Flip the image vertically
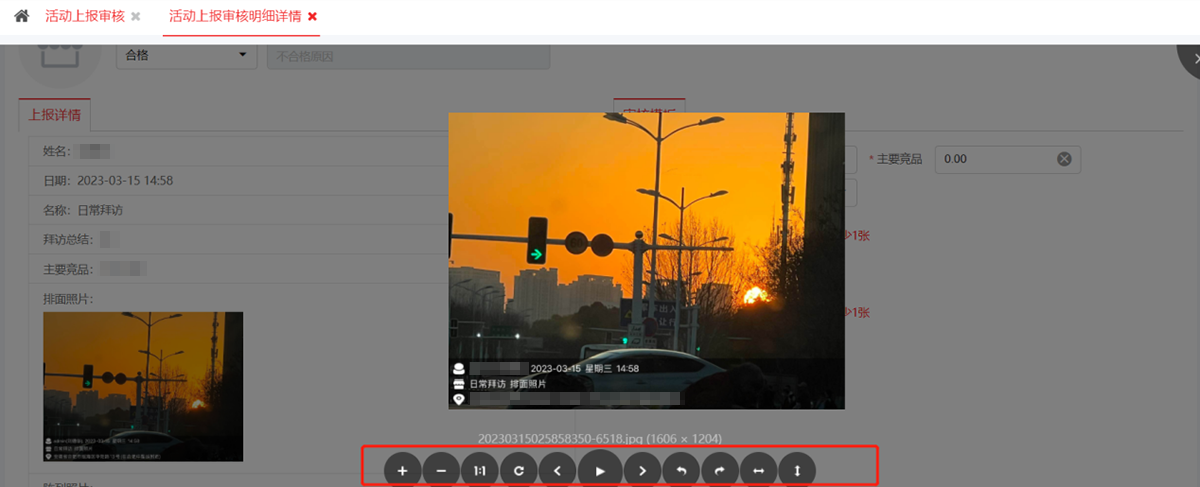This screenshot has height=487, width=1200. point(797,470)
